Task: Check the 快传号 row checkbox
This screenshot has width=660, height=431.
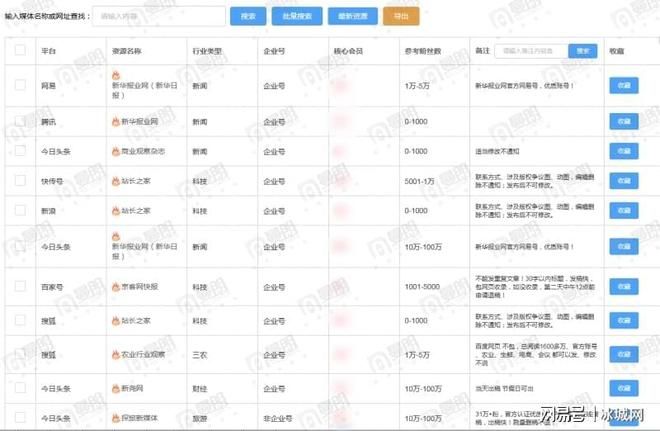Action: (20, 180)
